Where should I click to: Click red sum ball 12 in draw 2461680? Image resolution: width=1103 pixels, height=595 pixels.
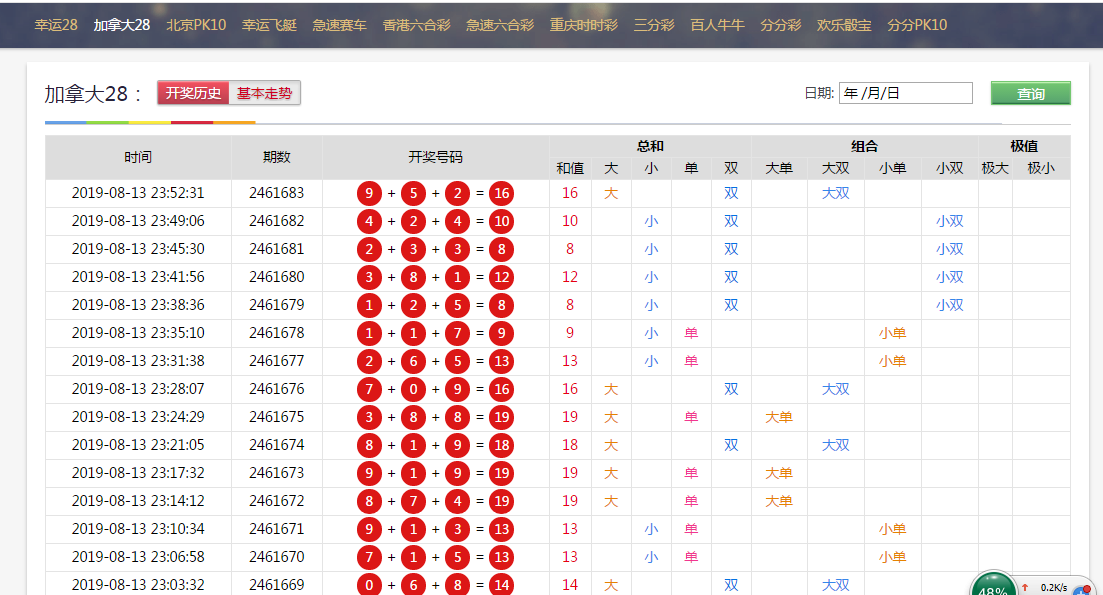tap(501, 277)
